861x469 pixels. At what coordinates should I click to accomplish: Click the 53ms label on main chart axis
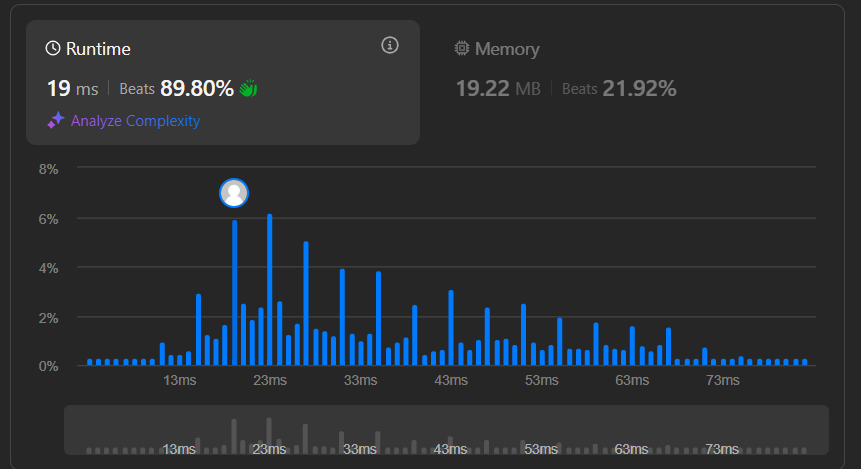tap(541, 381)
